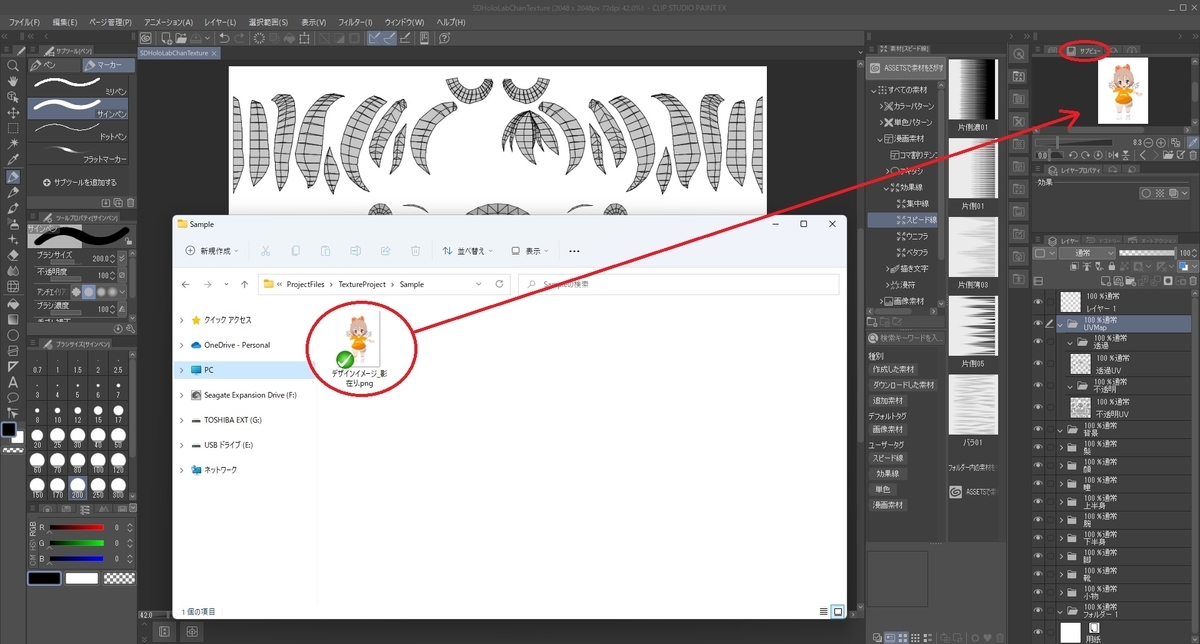Click the New document icon in command bar
The height and width of the screenshot is (644, 1200).
tap(166, 38)
